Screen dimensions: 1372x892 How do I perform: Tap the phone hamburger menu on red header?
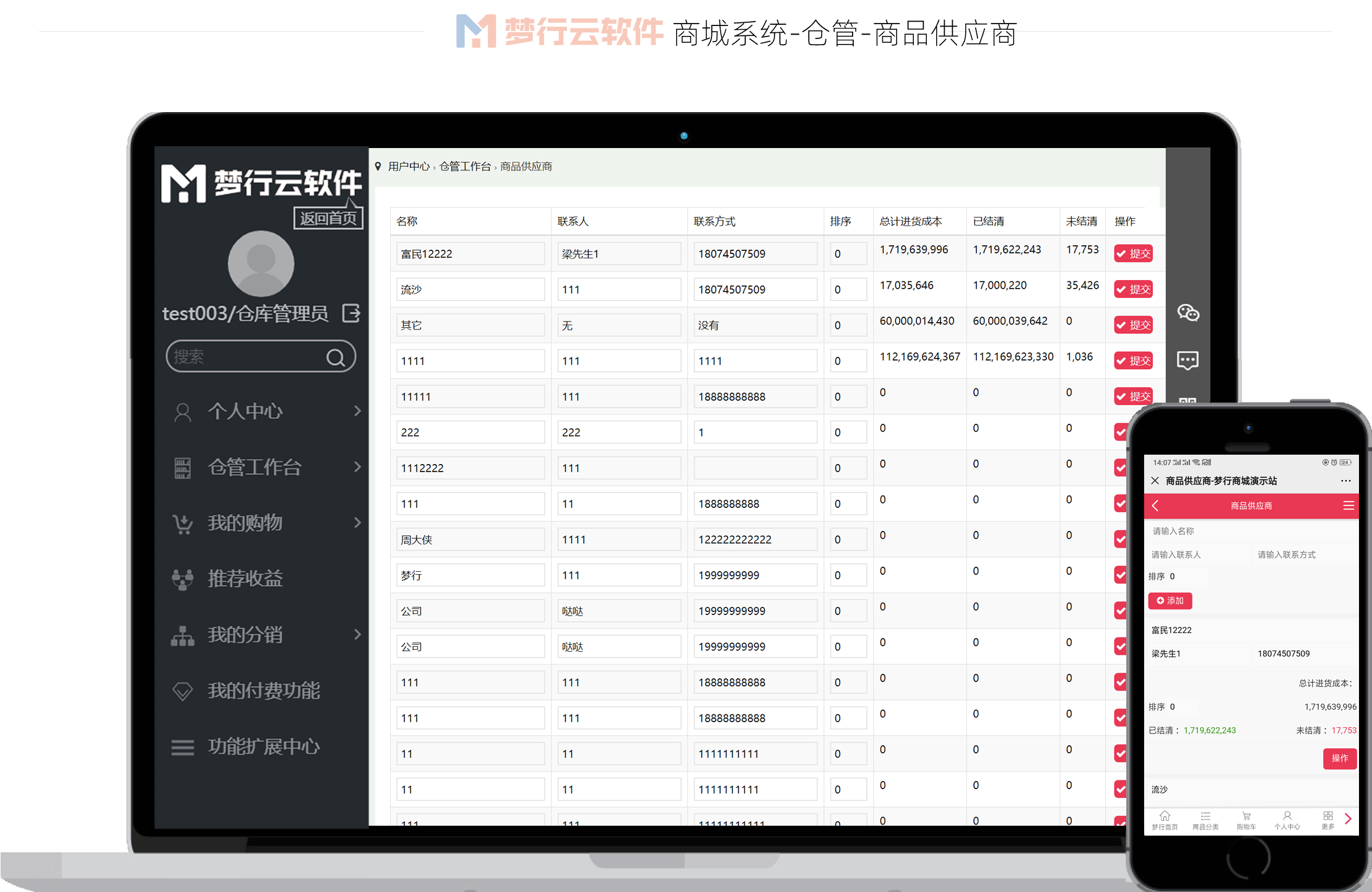click(x=1348, y=506)
